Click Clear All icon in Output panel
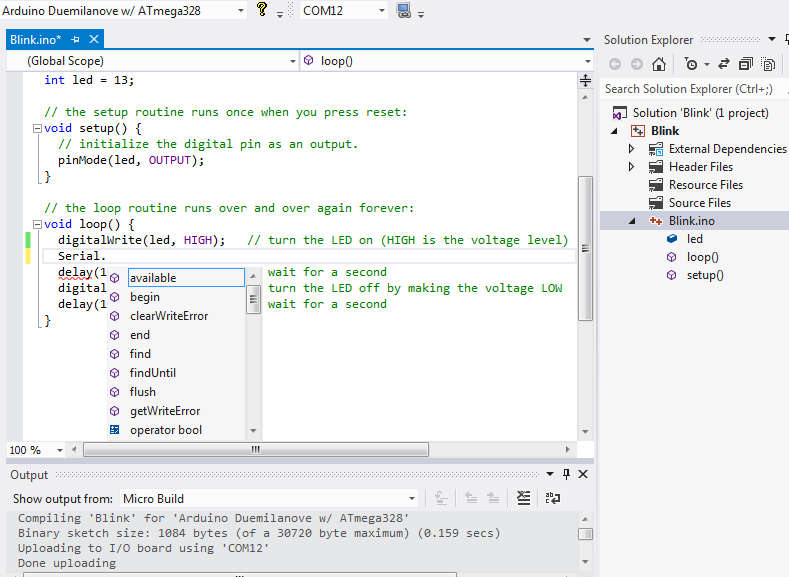 click(524, 498)
